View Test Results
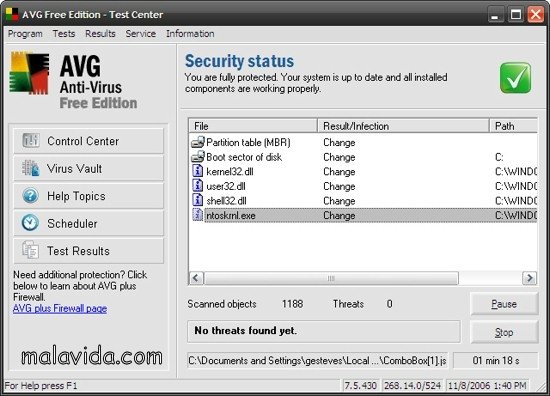The width and height of the screenshot is (550, 396). pos(88,250)
